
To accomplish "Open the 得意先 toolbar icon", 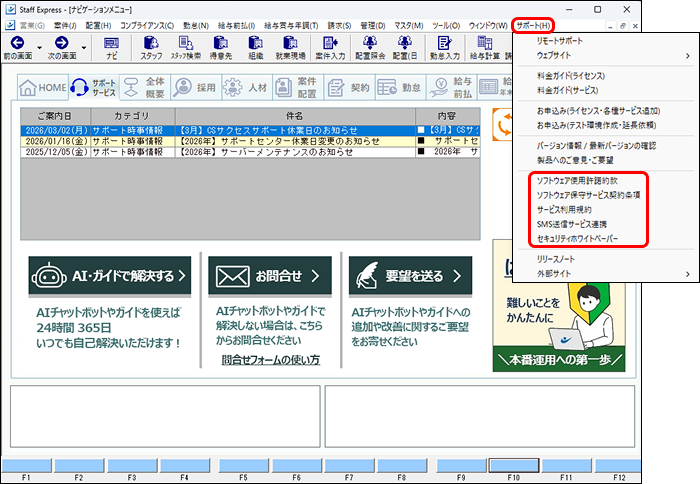I will [221, 48].
